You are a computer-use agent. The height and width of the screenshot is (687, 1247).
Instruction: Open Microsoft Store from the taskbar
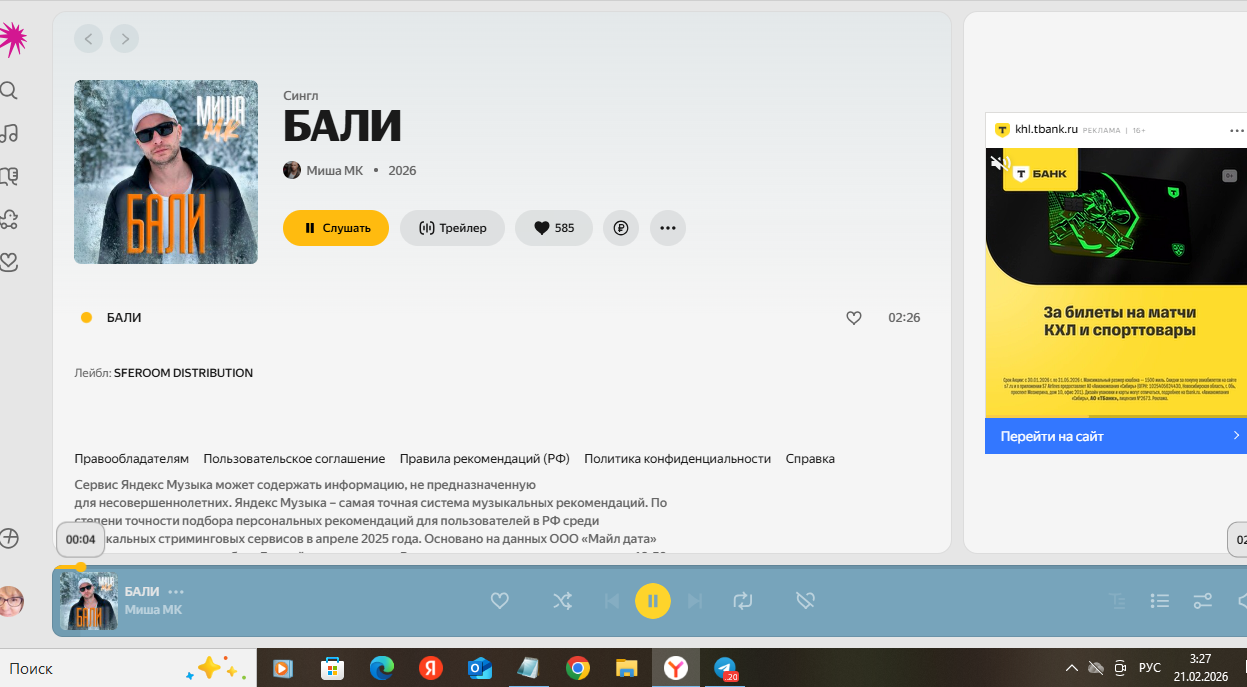coord(333,668)
